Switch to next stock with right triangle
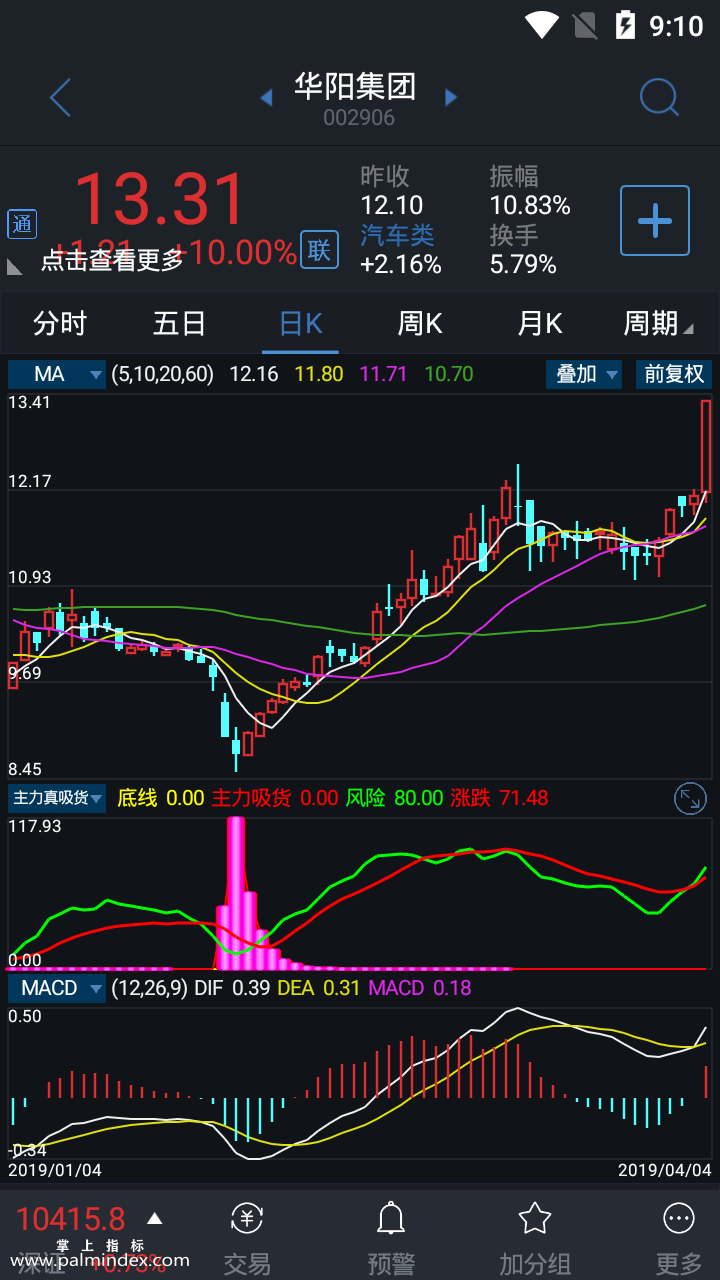This screenshot has width=720, height=1280. (x=451, y=97)
